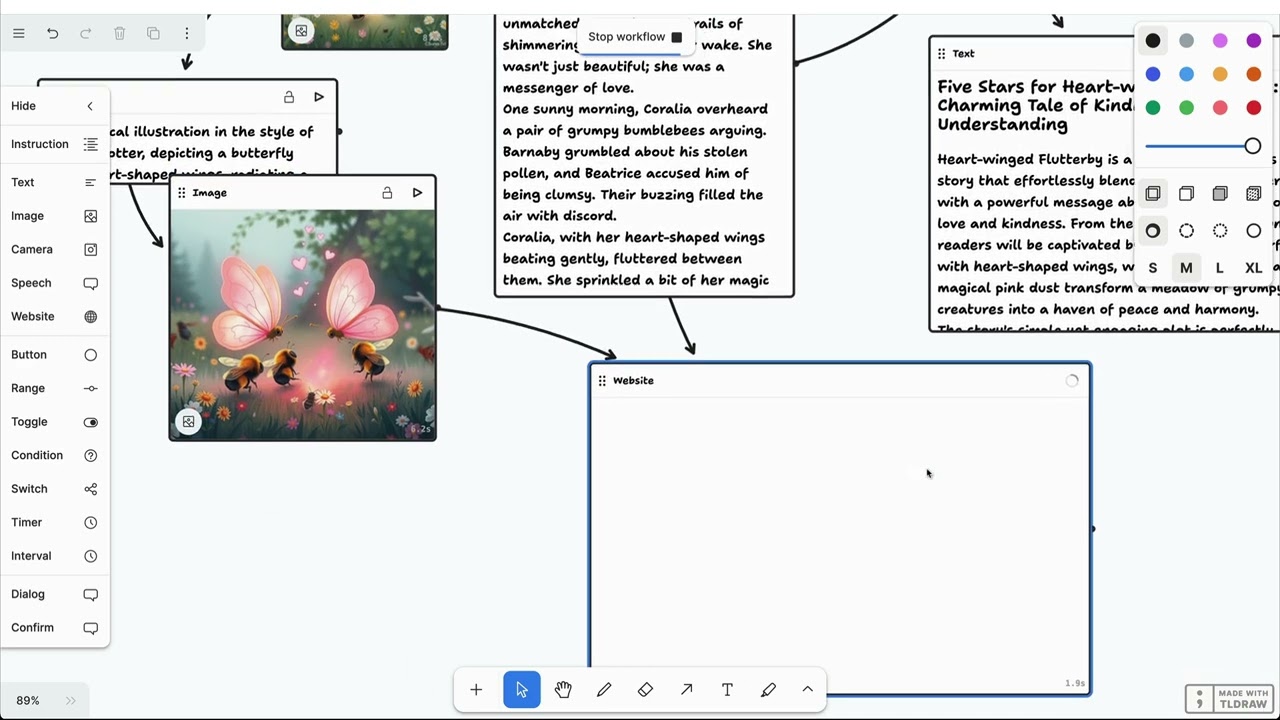Insert a Switch node
The width and height of the screenshot is (1280, 720).
click(x=55, y=489)
